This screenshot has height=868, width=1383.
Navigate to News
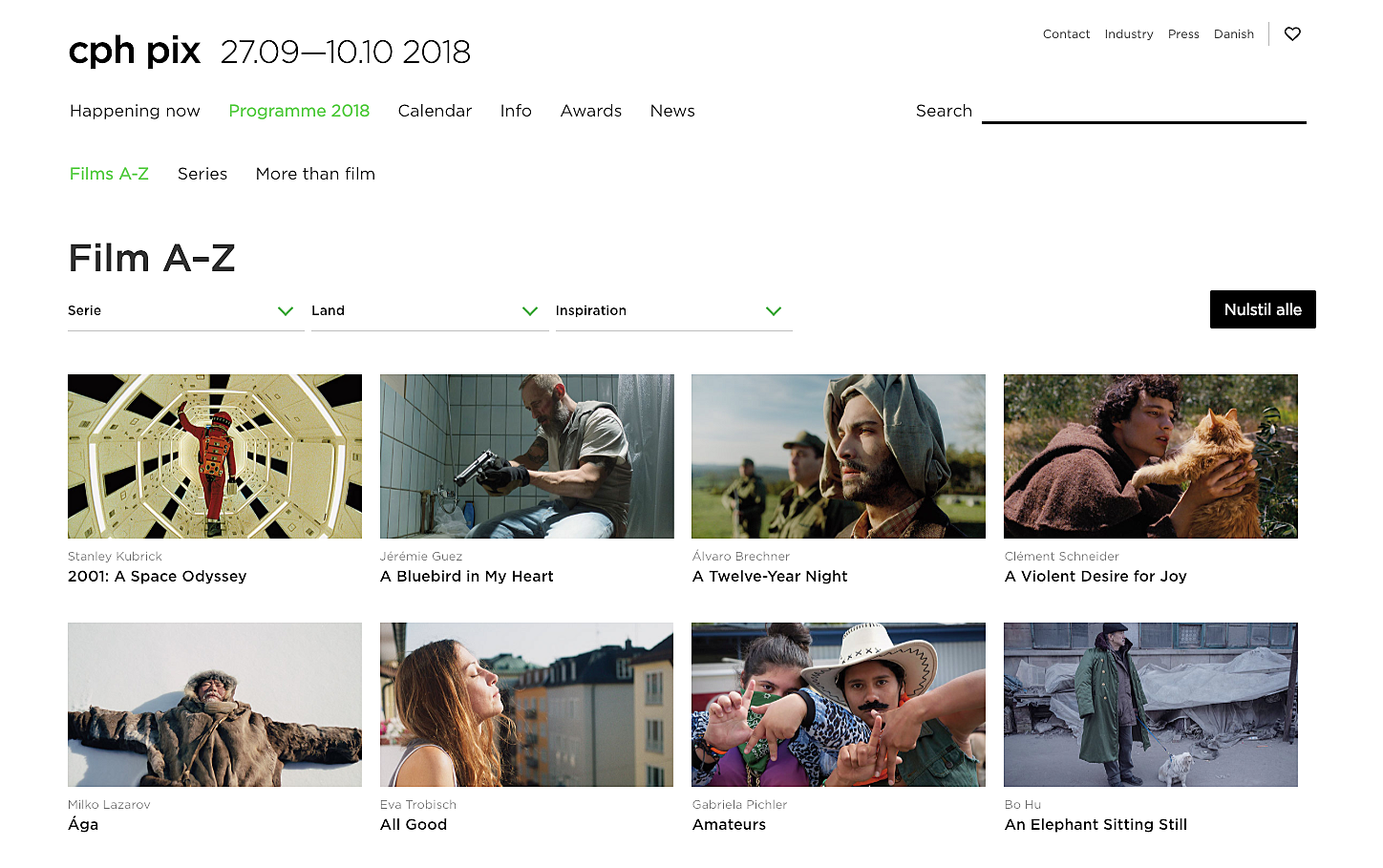click(672, 111)
